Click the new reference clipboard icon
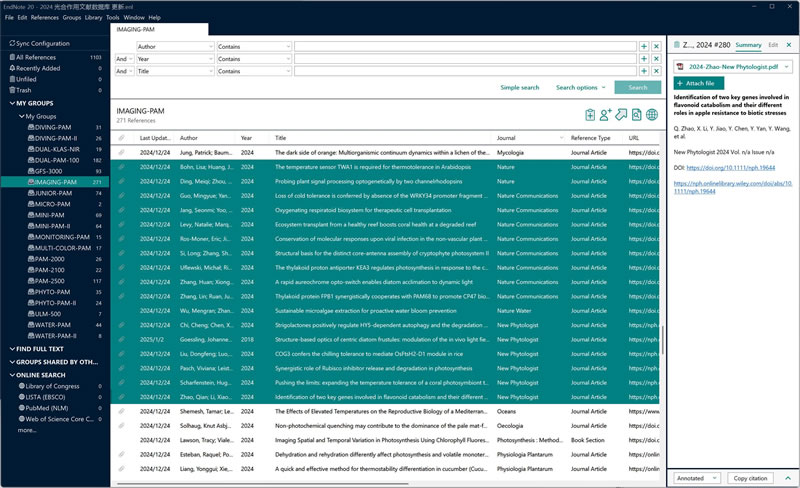800x488 pixels. pos(590,115)
